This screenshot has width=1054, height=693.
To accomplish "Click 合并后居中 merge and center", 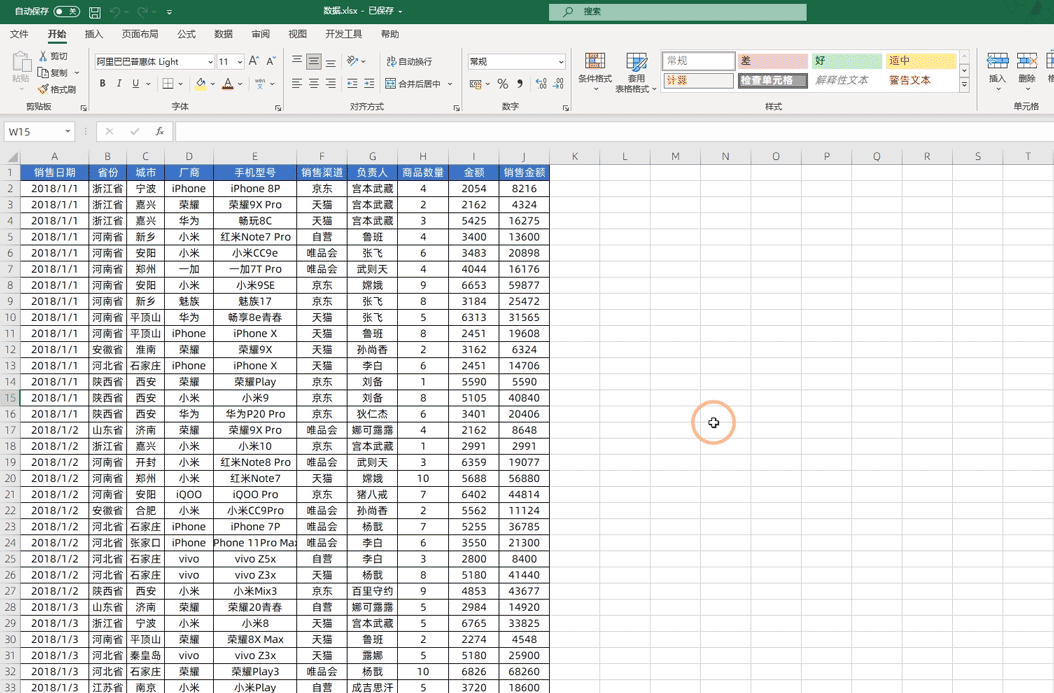I will click(413, 83).
